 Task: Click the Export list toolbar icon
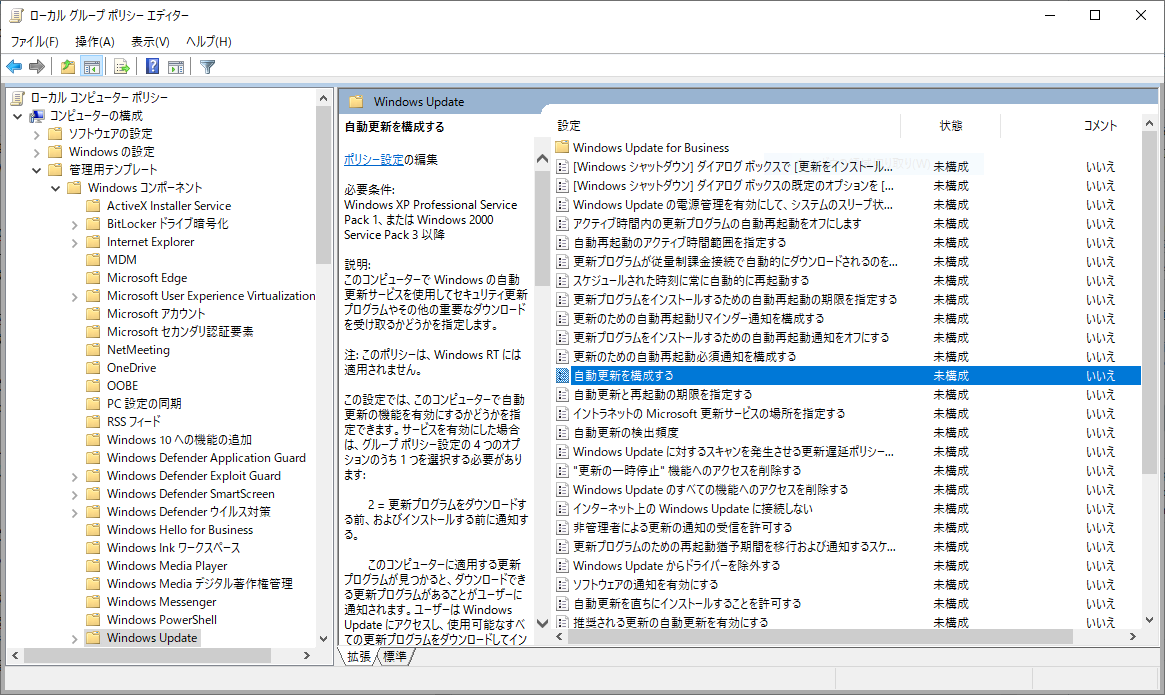122,67
